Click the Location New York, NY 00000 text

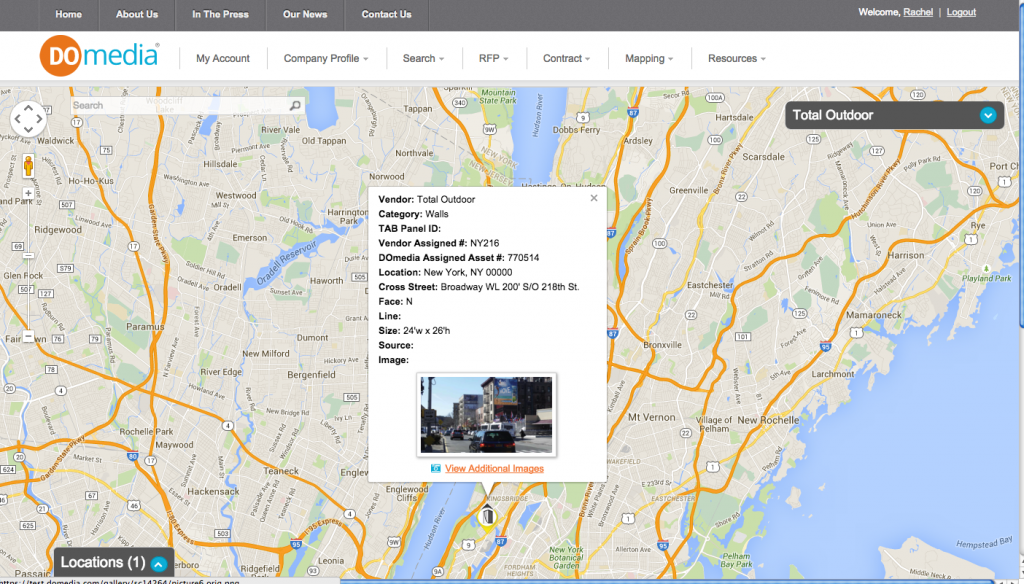pos(445,272)
